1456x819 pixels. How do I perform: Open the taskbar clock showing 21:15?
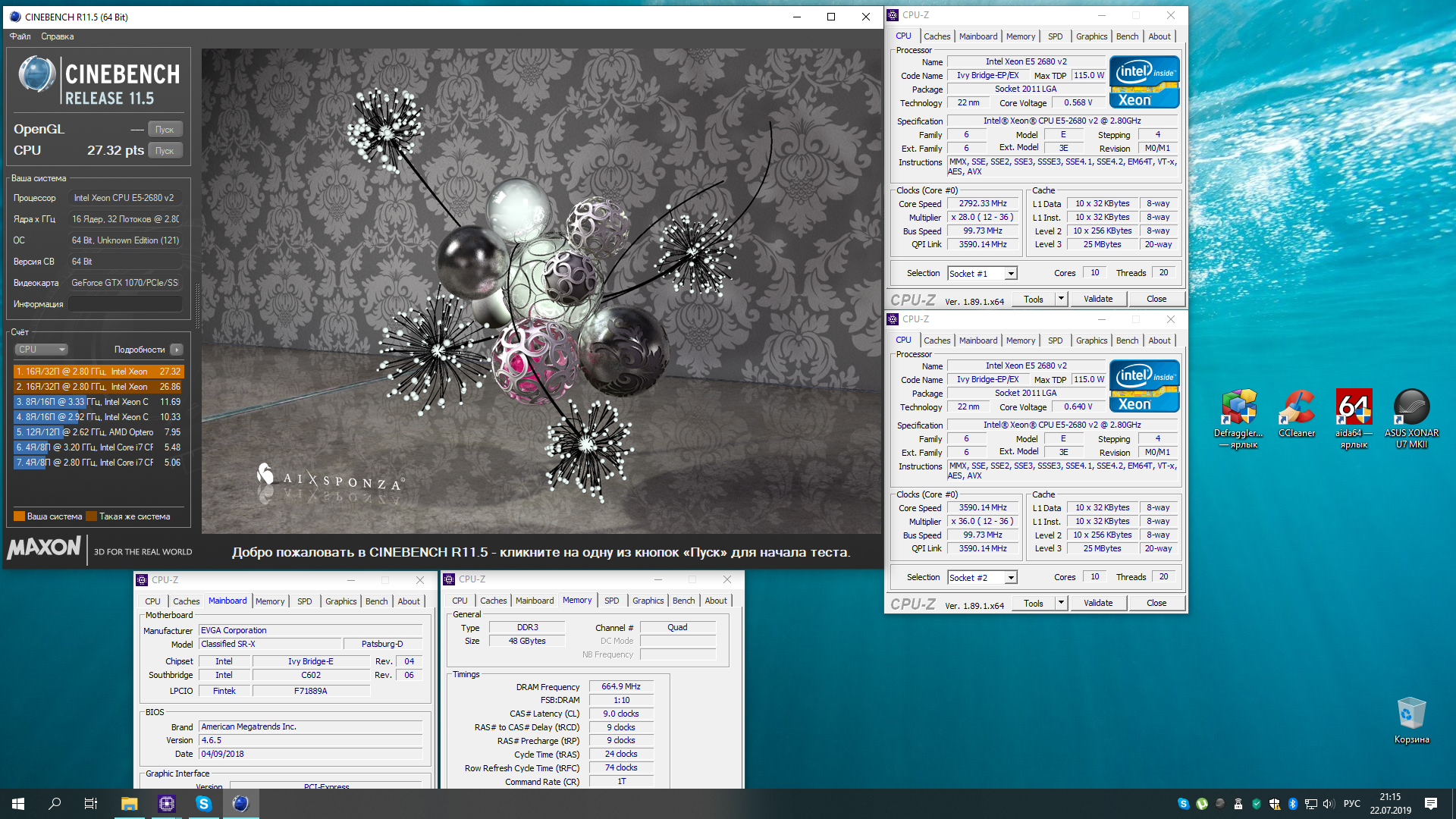pyautogui.click(x=1390, y=804)
